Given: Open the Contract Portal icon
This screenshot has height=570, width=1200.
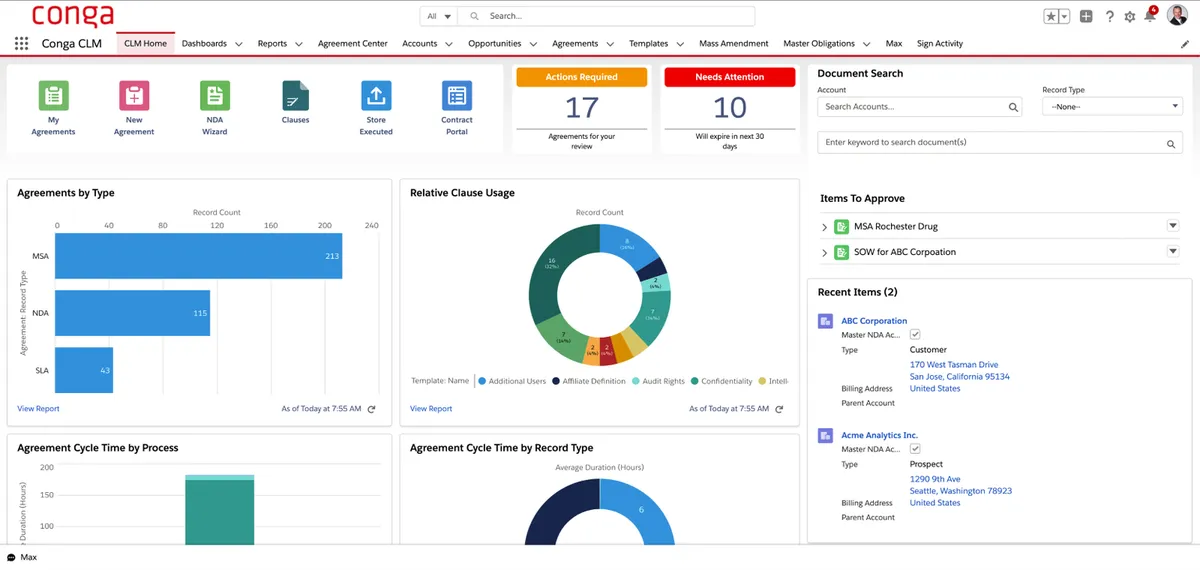Looking at the screenshot, I should point(457,96).
